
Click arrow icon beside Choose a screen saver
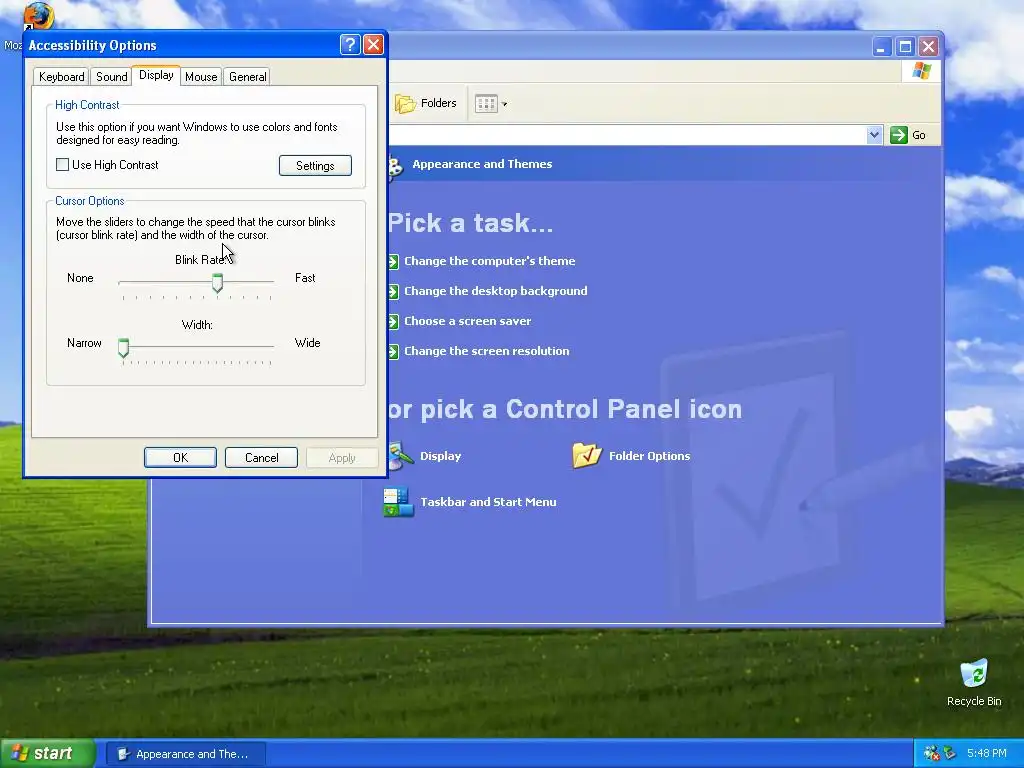pyautogui.click(x=393, y=321)
